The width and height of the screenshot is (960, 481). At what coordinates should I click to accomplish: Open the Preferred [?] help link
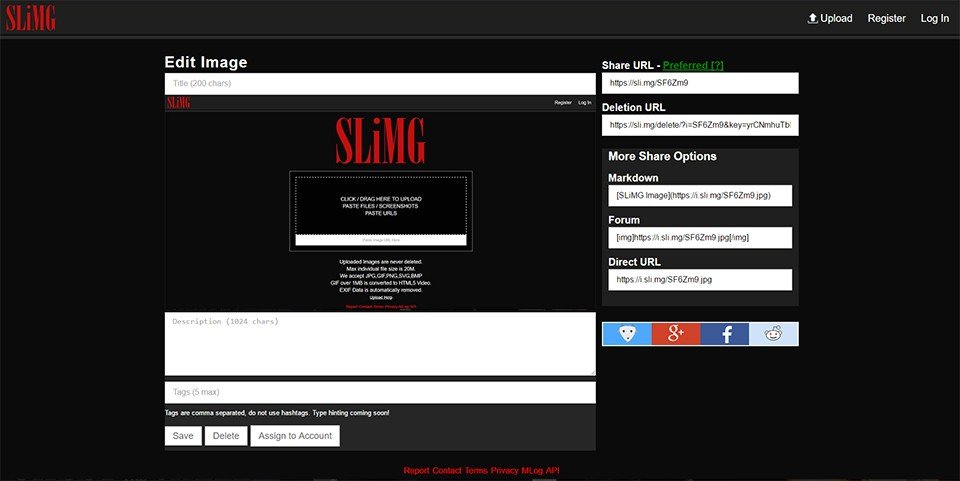click(x=693, y=65)
